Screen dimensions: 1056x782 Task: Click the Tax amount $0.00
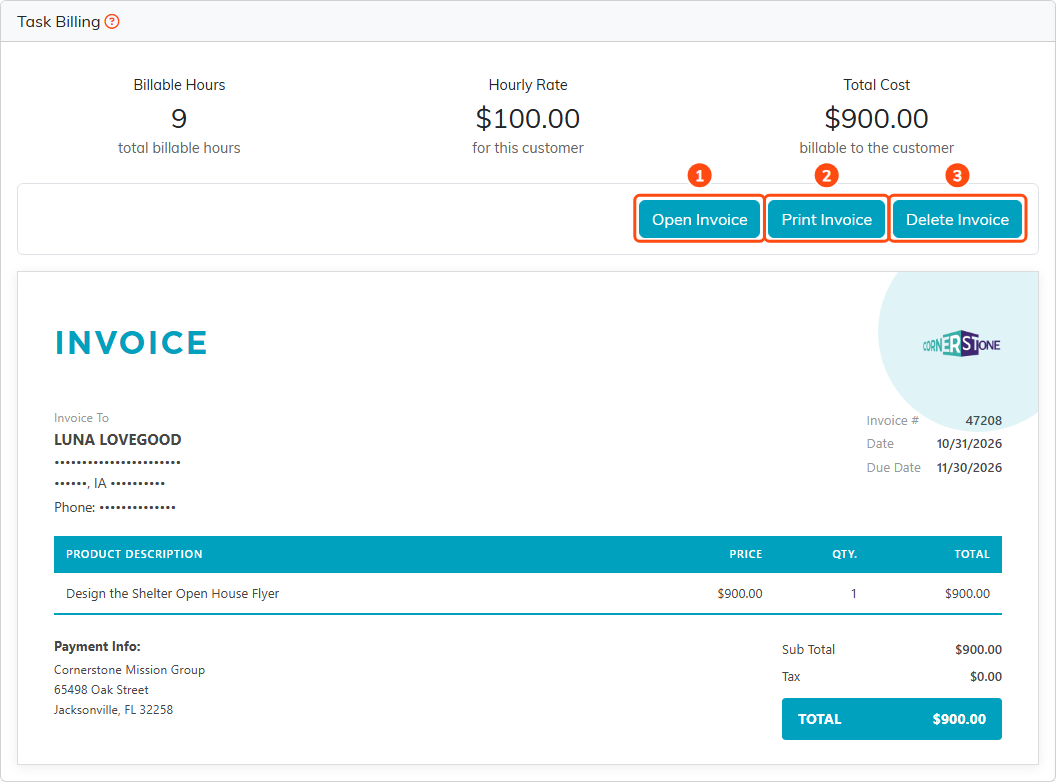click(x=985, y=676)
